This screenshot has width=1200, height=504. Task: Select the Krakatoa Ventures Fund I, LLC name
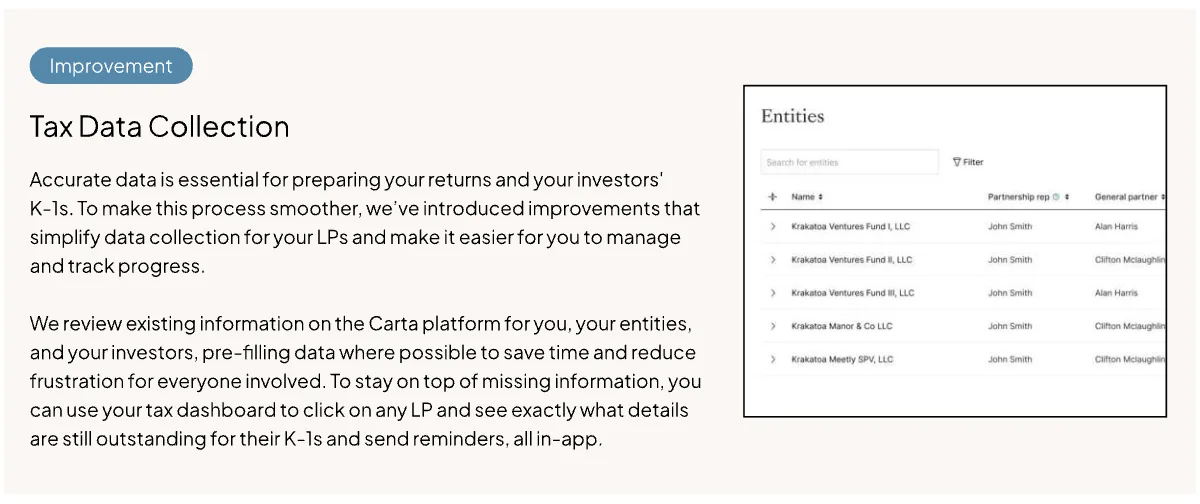pyautogui.click(x=850, y=227)
